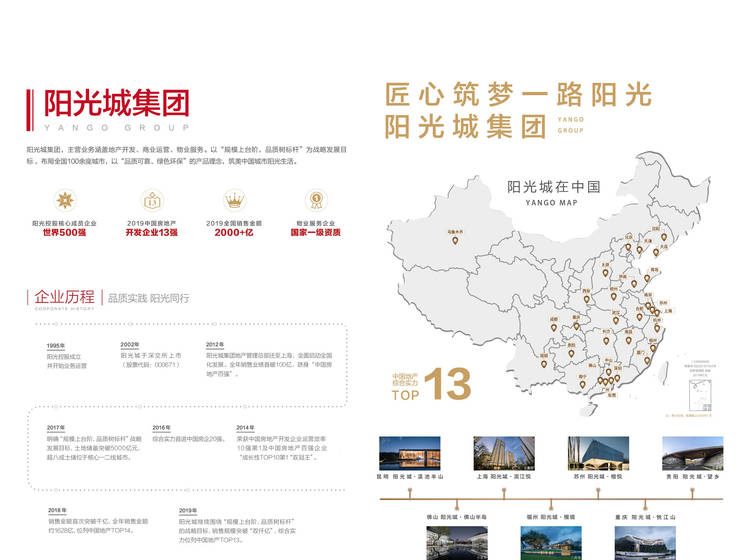Click the timeline marker below the Kunming photo
Screen dimensions: 750x560
pyautogui.click(x=410, y=493)
